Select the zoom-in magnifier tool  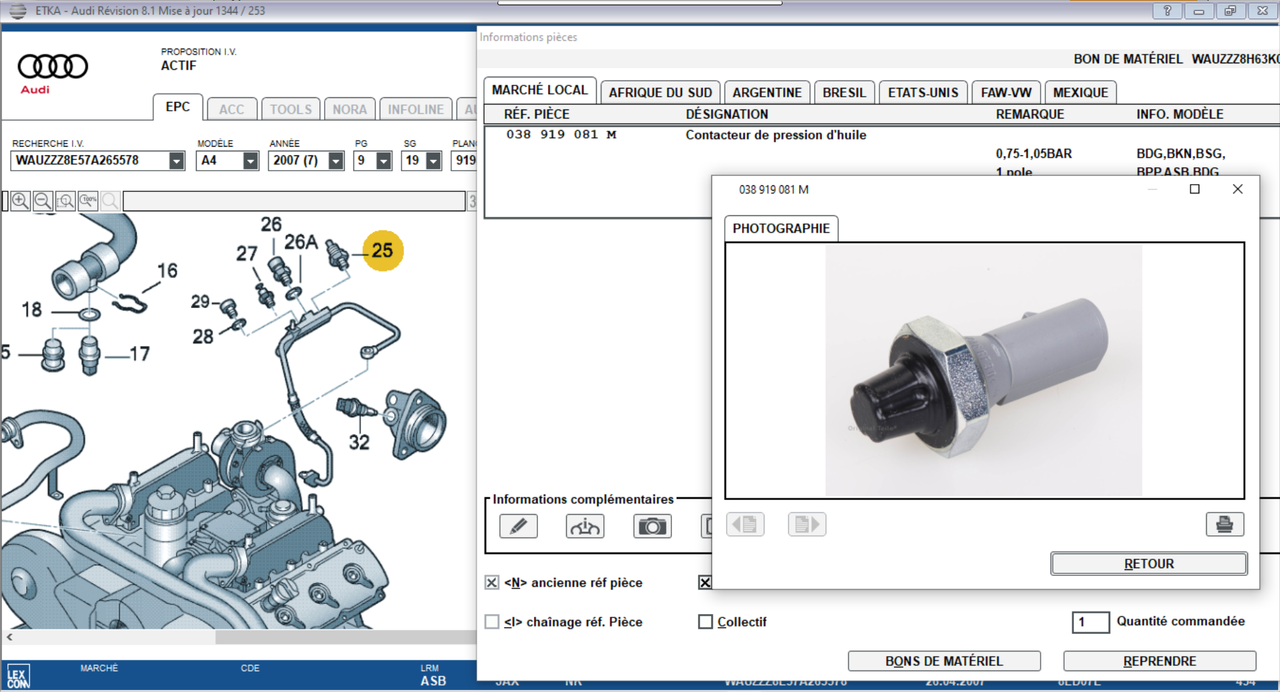click(x=20, y=201)
